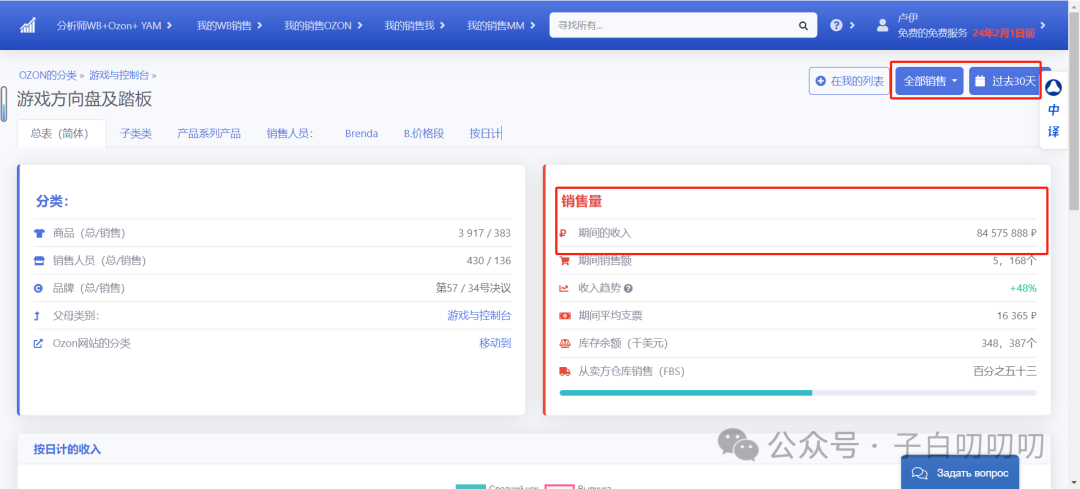The width and height of the screenshot is (1080, 489).
Task: Expand the 我的销售MM menu
Action: click(501, 25)
